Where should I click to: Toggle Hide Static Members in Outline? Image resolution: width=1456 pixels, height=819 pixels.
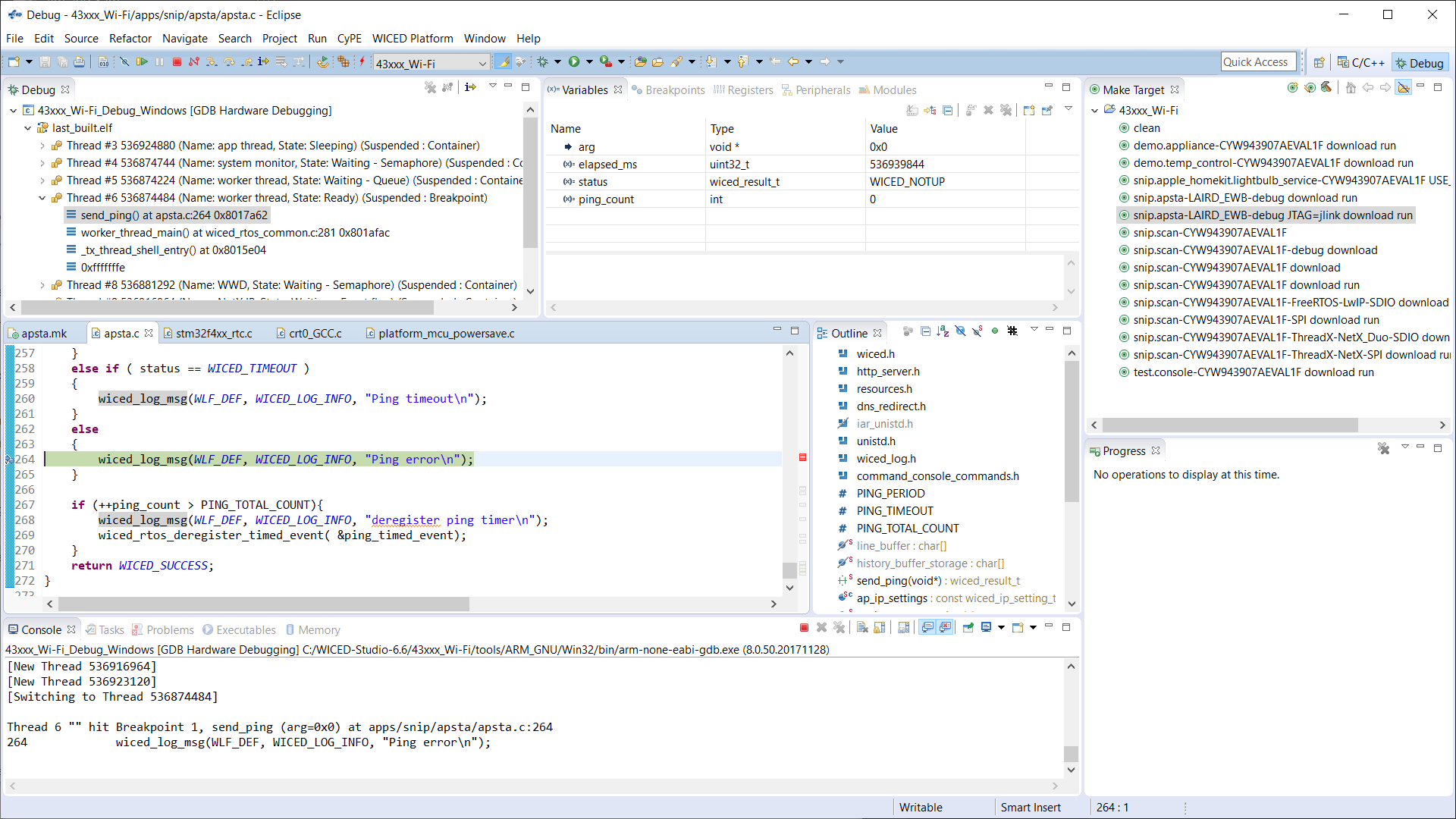(x=977, y=331)
